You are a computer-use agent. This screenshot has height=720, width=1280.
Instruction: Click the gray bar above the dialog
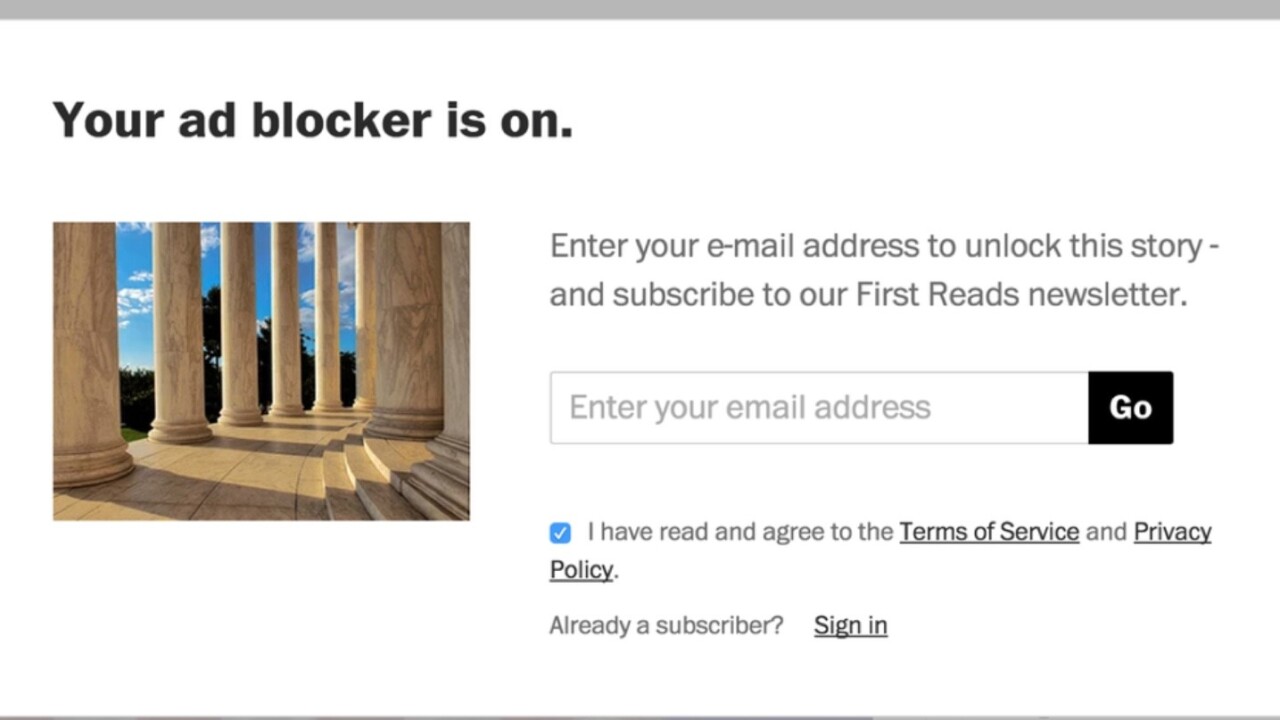point(640,8)
